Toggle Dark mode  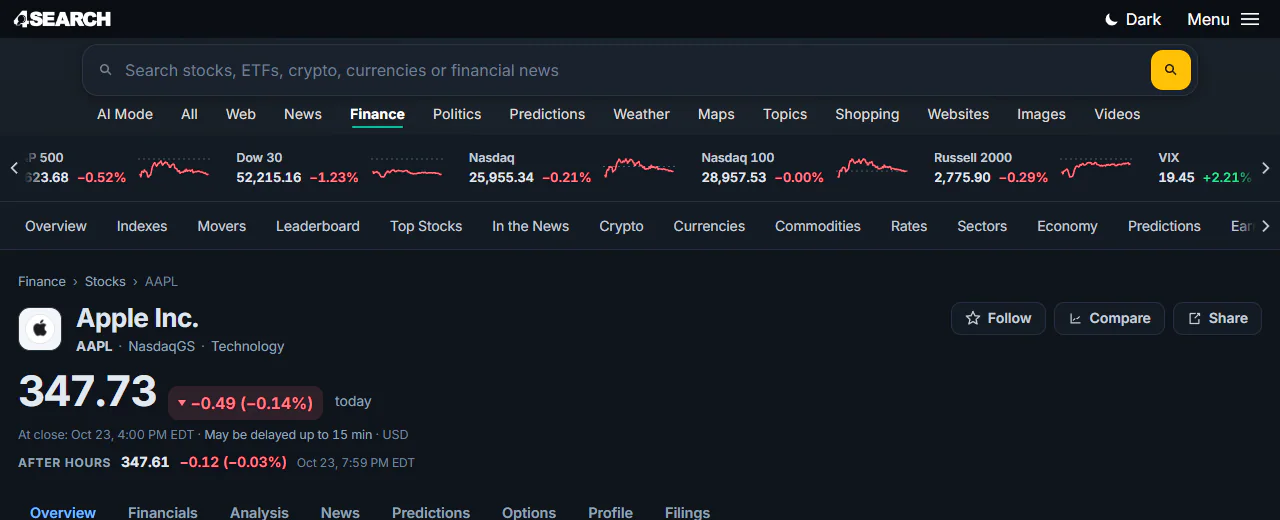coord(1132,19)
